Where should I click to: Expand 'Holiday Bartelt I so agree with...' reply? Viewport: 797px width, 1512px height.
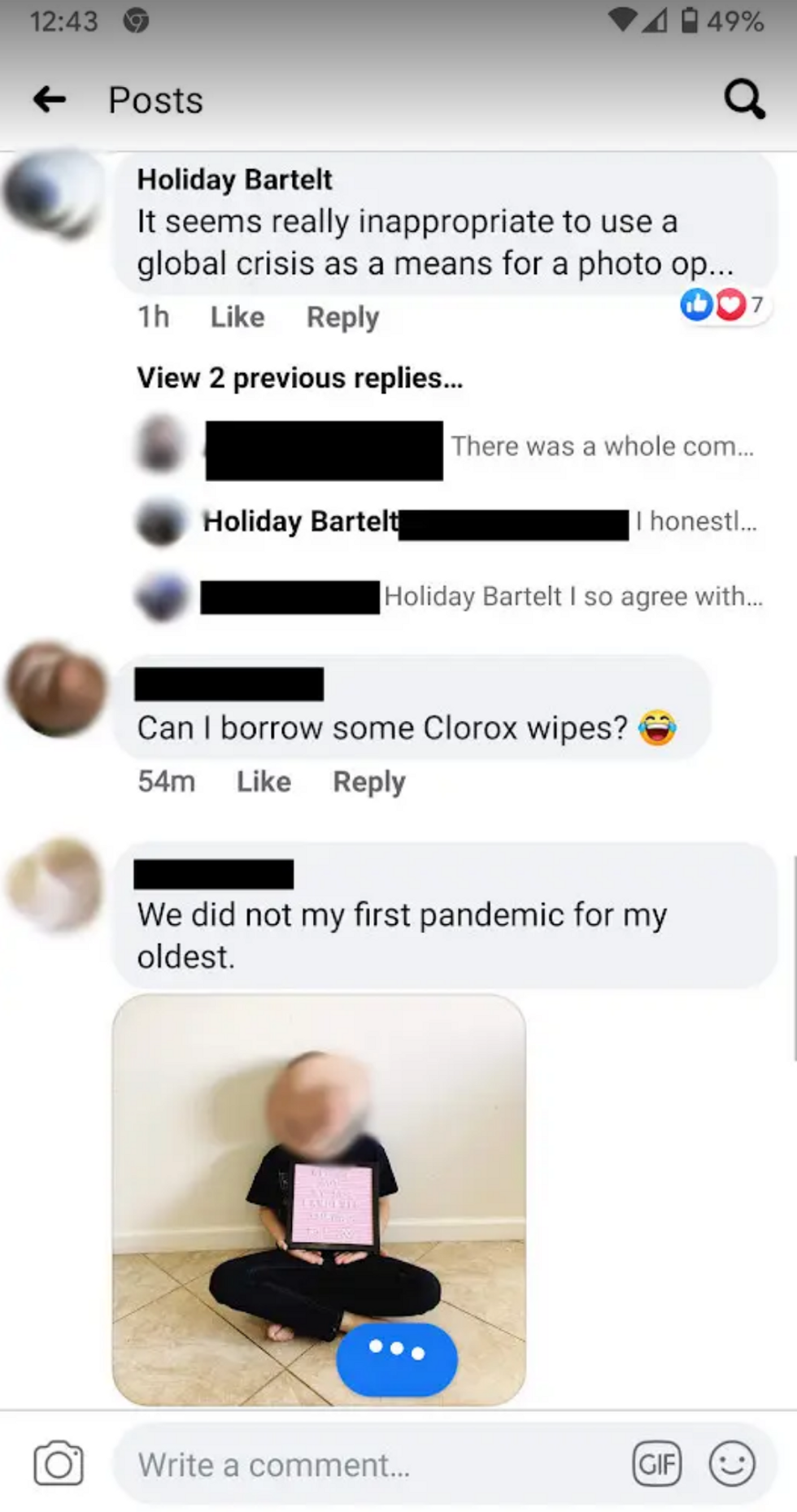[573, 597]
